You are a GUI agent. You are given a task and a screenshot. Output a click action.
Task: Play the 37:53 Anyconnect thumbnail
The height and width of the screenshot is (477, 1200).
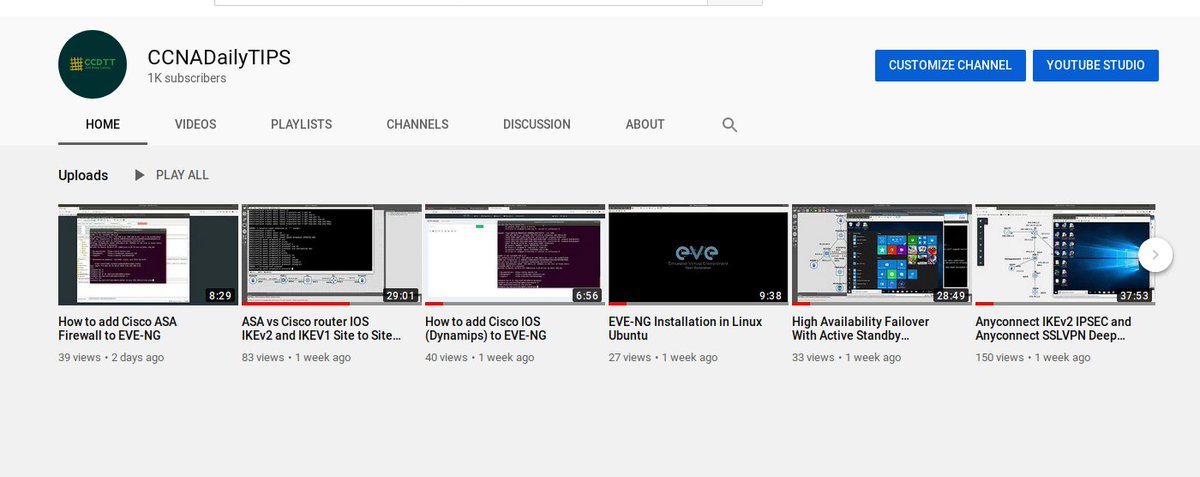[1065, 254]
